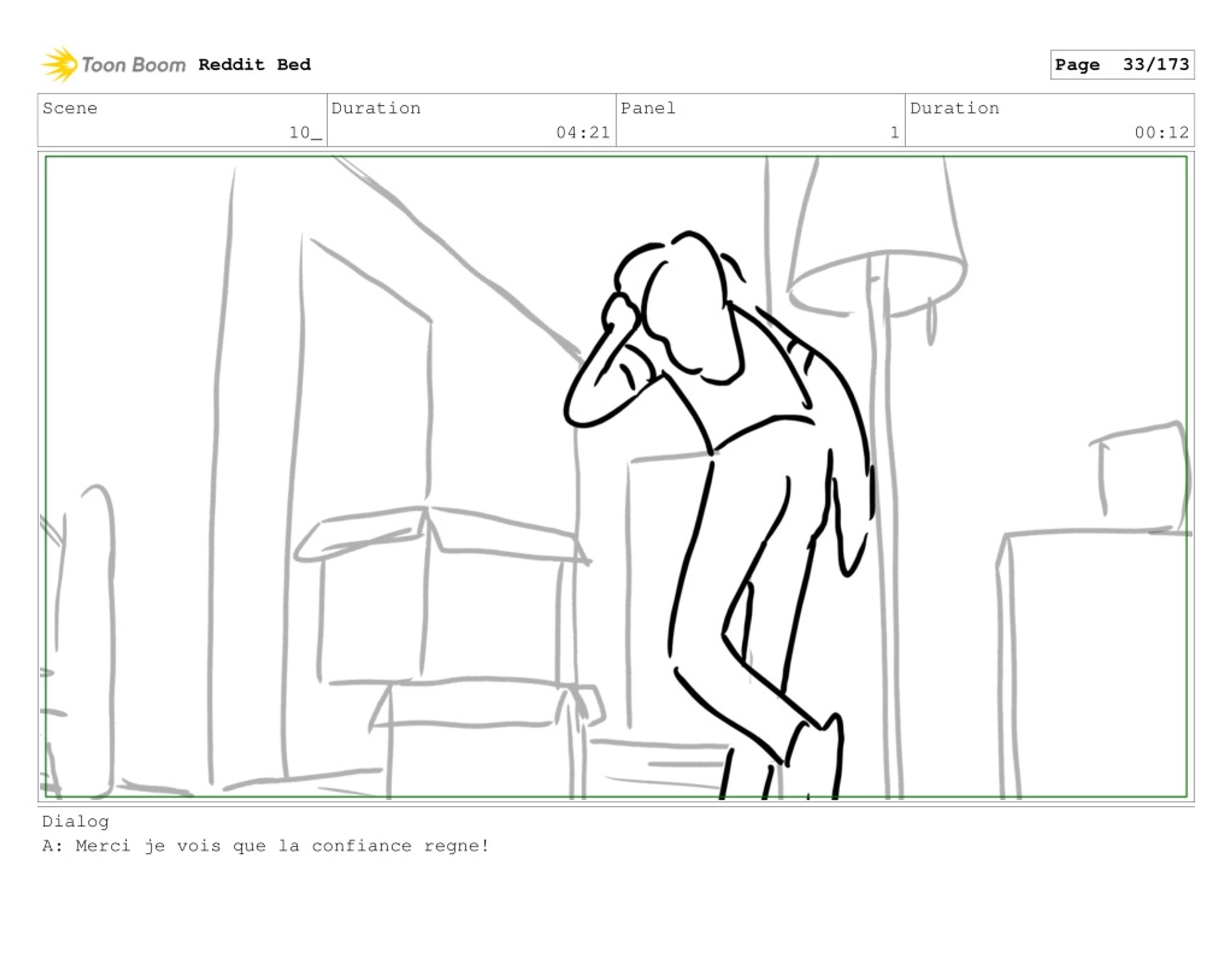Click the "Panel" header label
The height and width of the screenshot is (954, 1232).
[648, 108]
